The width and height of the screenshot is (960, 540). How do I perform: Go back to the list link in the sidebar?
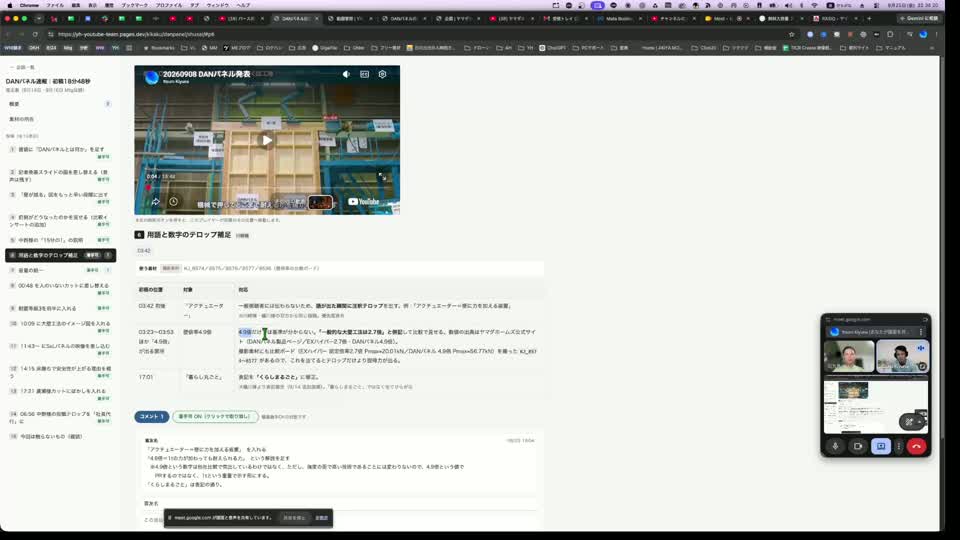(22, 67)
